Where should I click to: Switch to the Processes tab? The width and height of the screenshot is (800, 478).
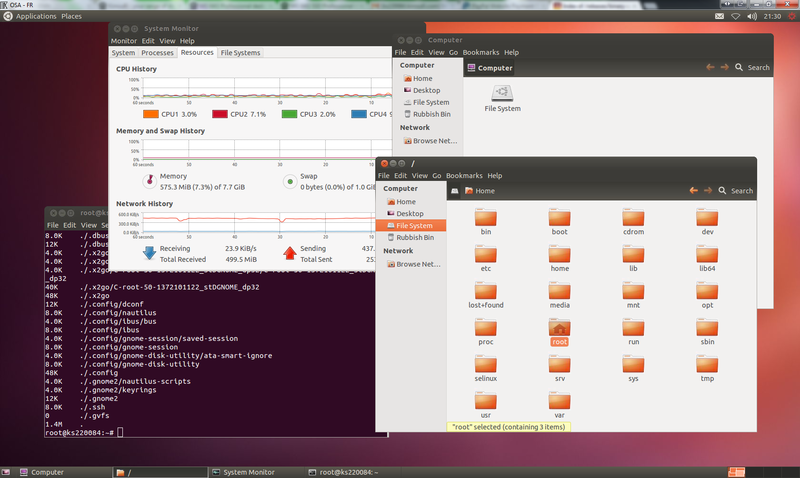click(x=157, y=53)
